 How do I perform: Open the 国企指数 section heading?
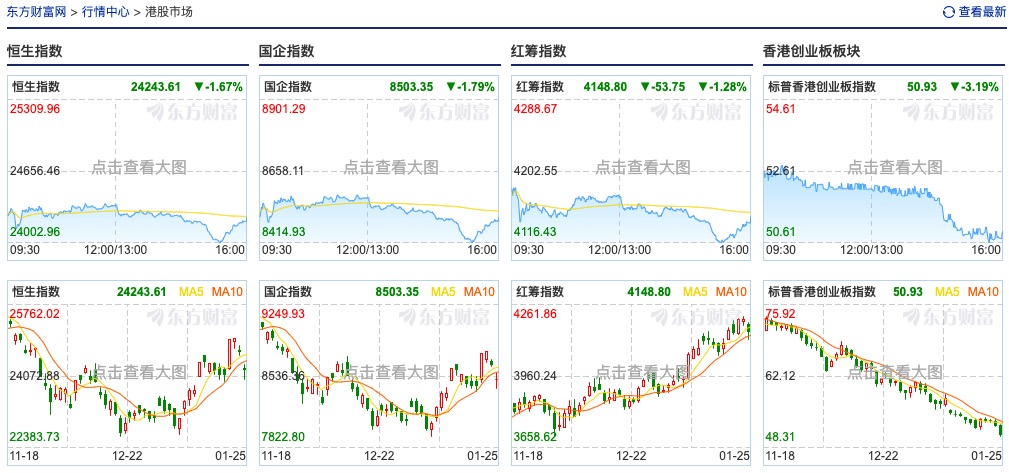pos(287,51)
